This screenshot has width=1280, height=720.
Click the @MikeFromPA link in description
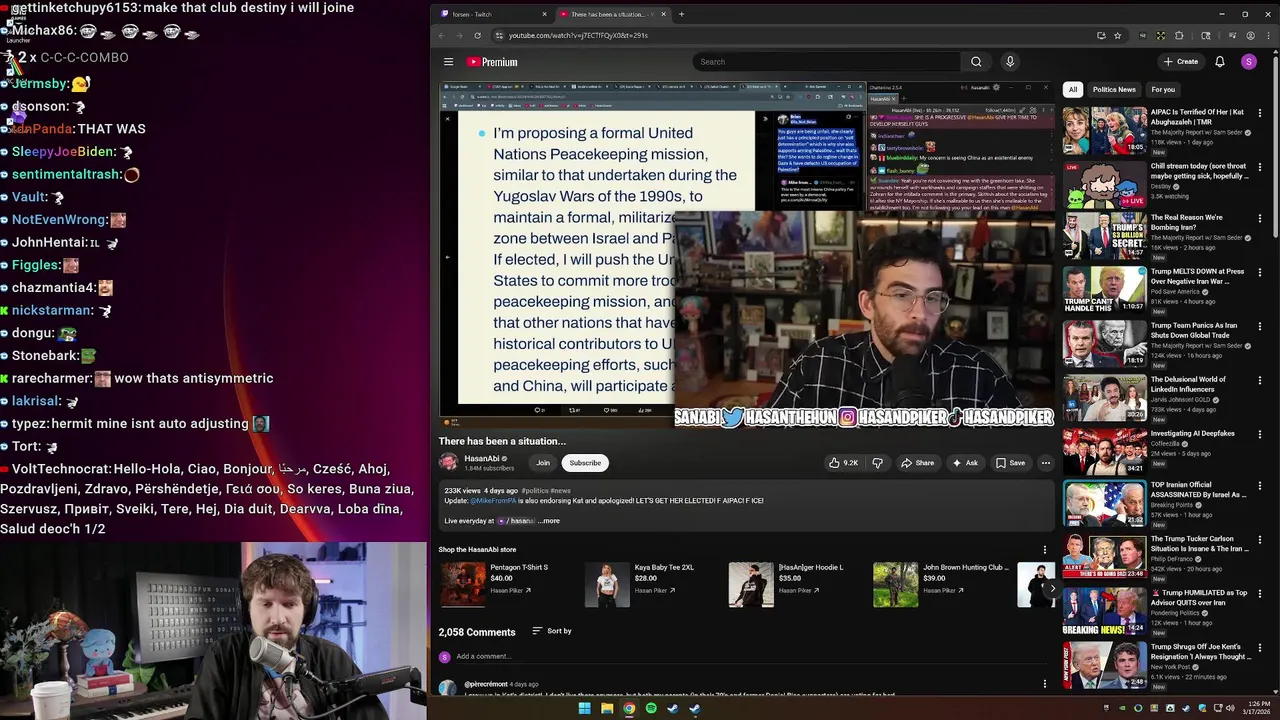[x=493, y=501]
